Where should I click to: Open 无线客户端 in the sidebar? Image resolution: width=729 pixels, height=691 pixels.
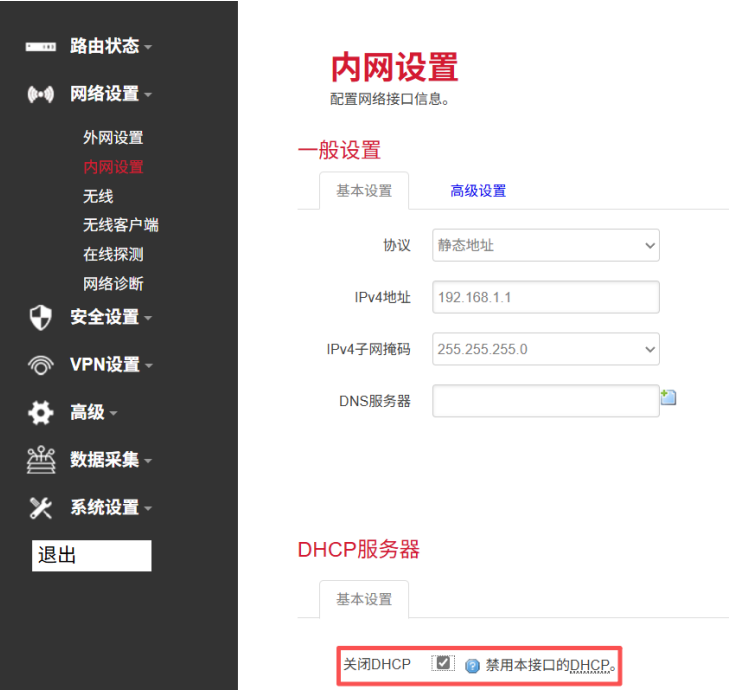click(x=121, y=225)
